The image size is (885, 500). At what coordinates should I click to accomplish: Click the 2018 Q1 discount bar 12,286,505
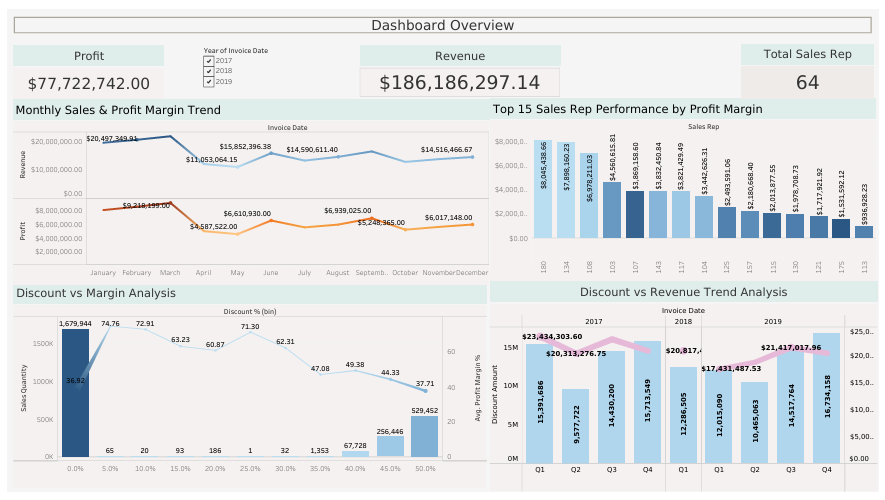tap(684, 415)
